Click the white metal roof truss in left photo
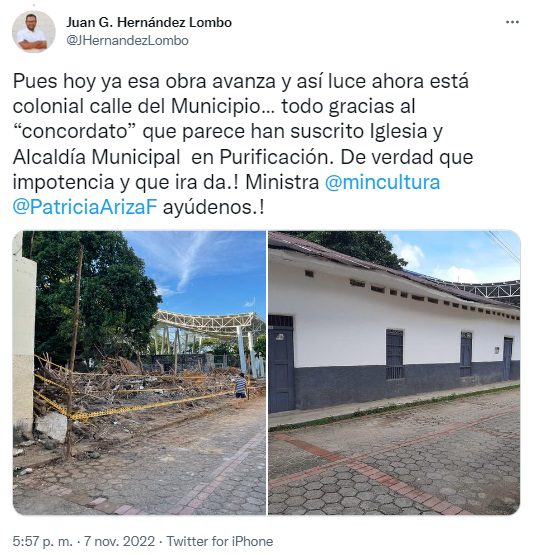534x555 pixels. (x=211, y=322)
